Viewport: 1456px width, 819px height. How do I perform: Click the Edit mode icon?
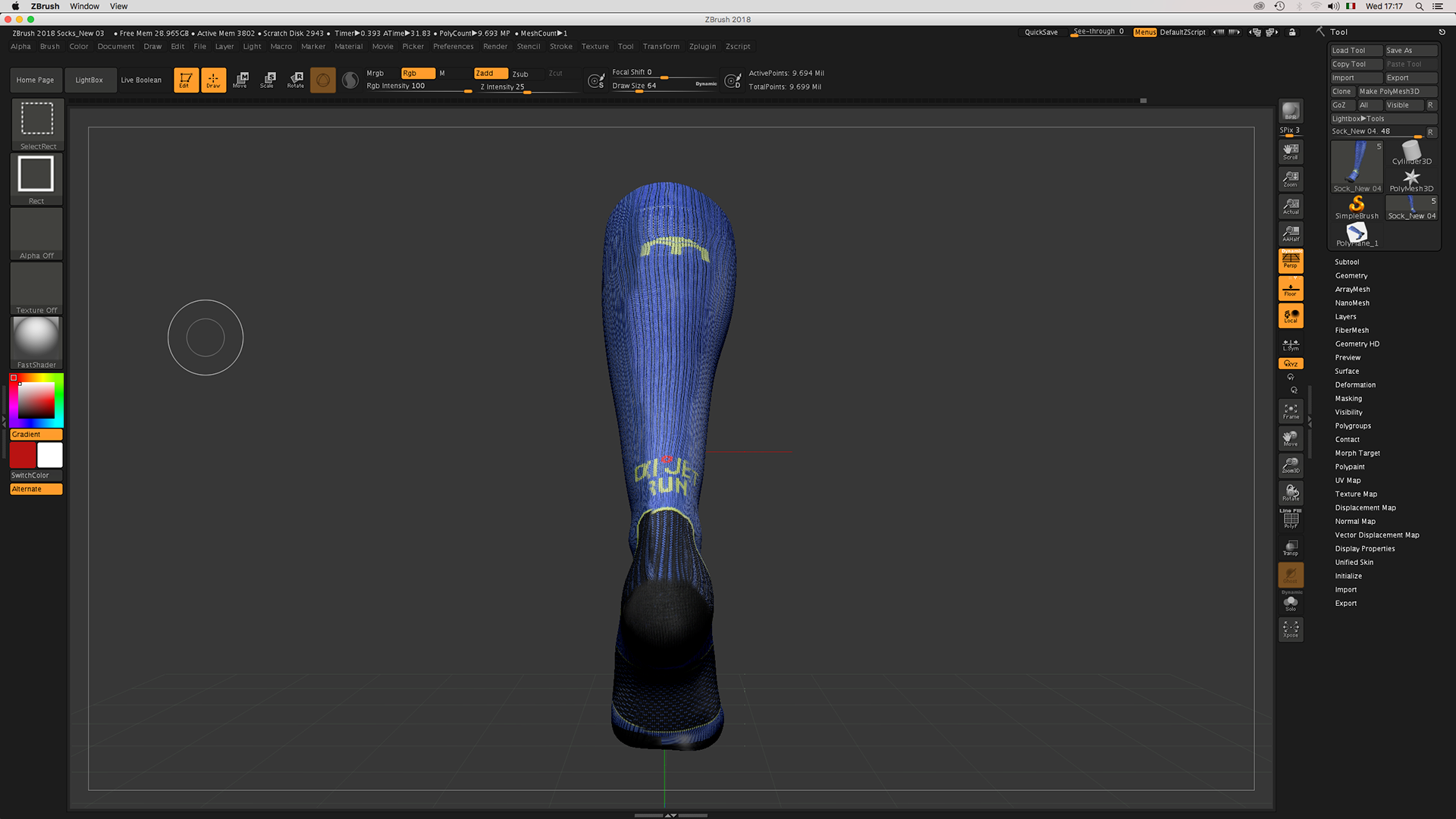click(186, 80)
